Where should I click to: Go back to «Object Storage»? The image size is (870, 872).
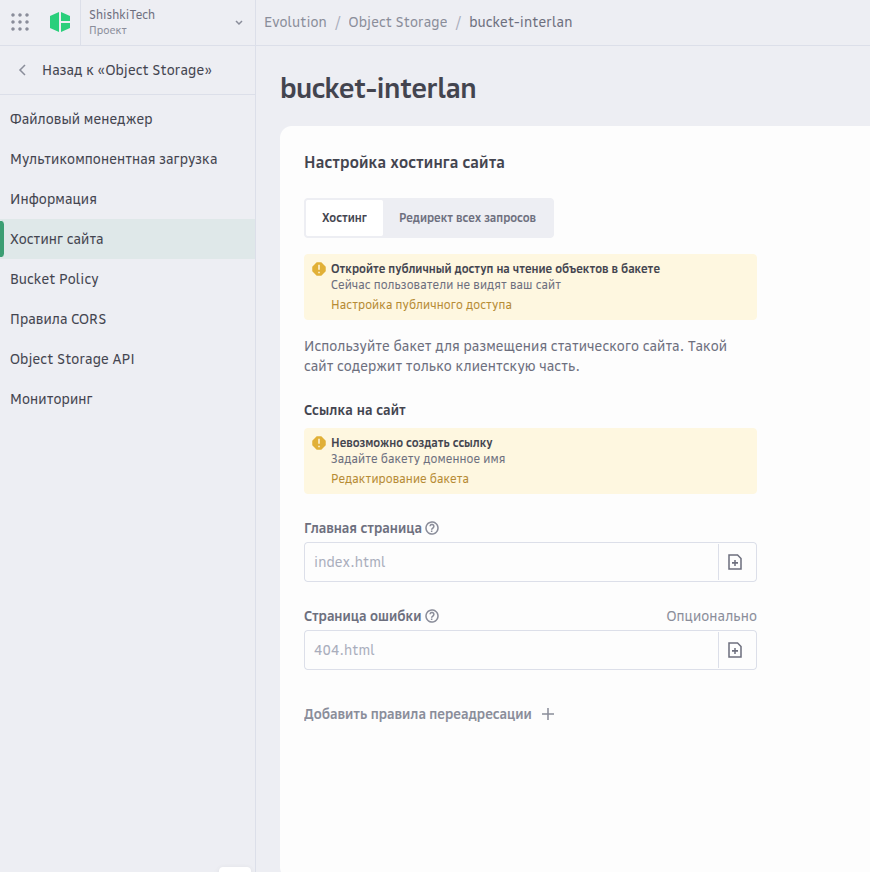127,70
